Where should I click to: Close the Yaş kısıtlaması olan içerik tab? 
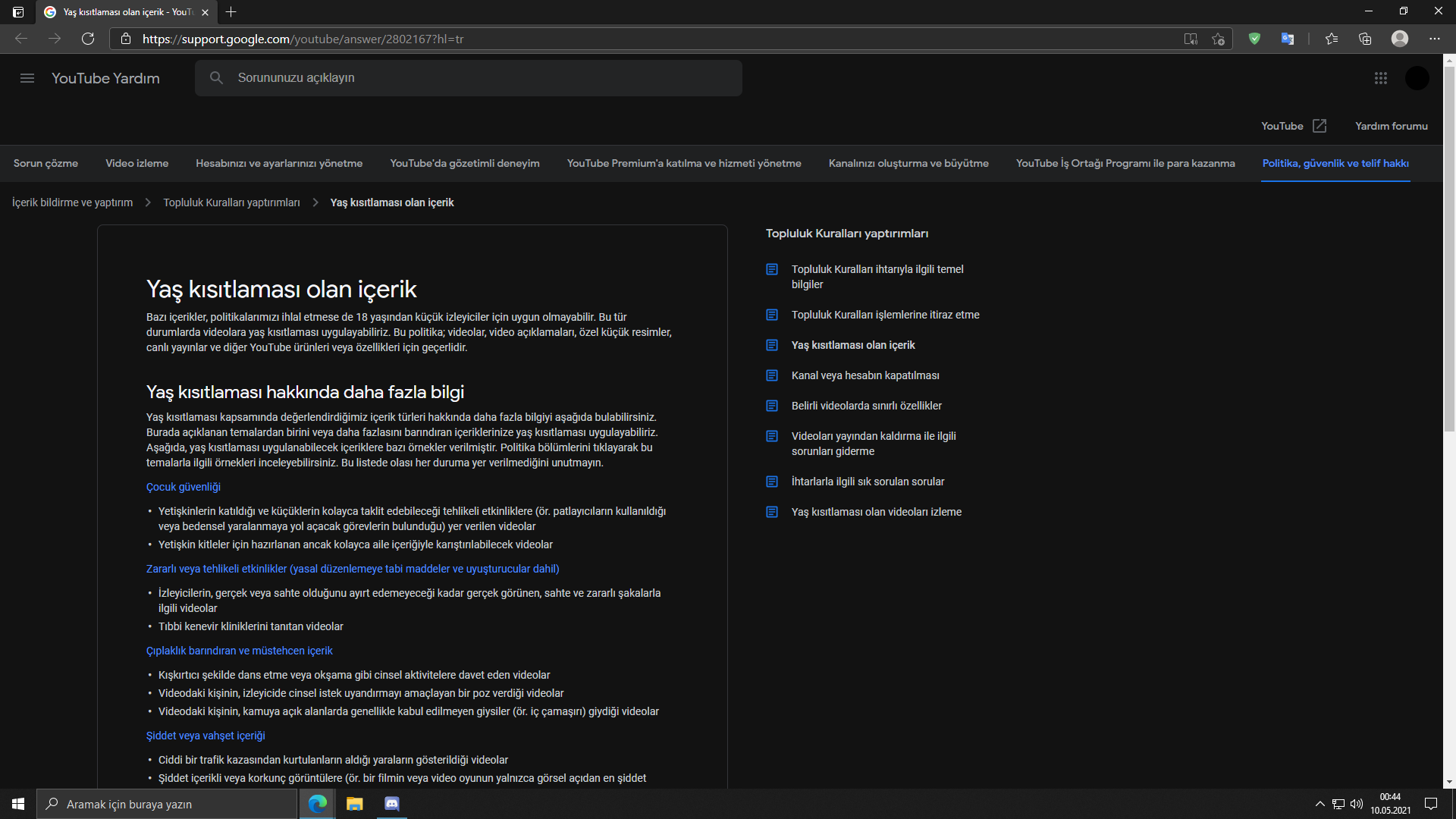click(x=205, y=12)
